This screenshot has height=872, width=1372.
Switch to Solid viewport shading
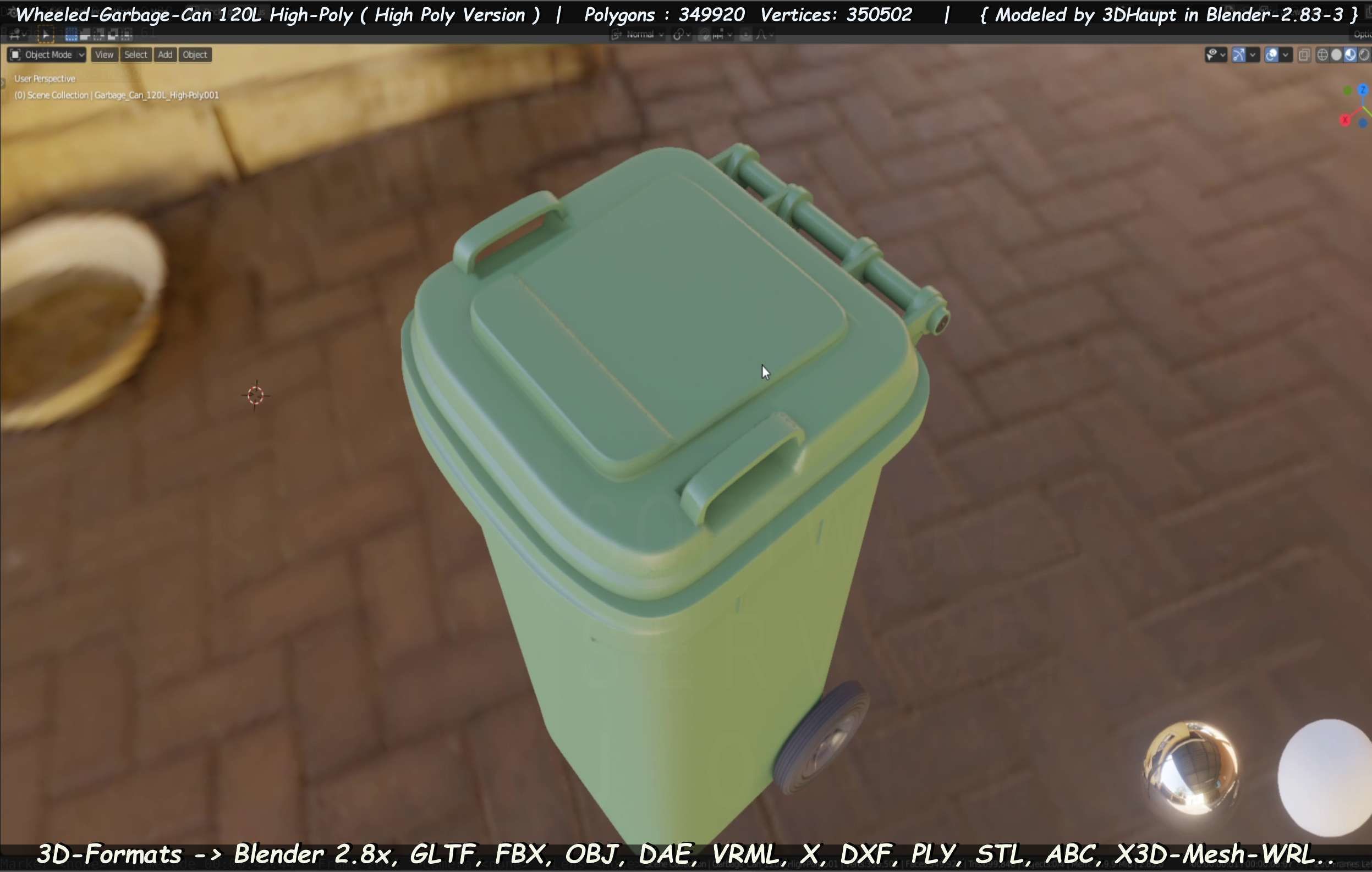coord(1337,54)
